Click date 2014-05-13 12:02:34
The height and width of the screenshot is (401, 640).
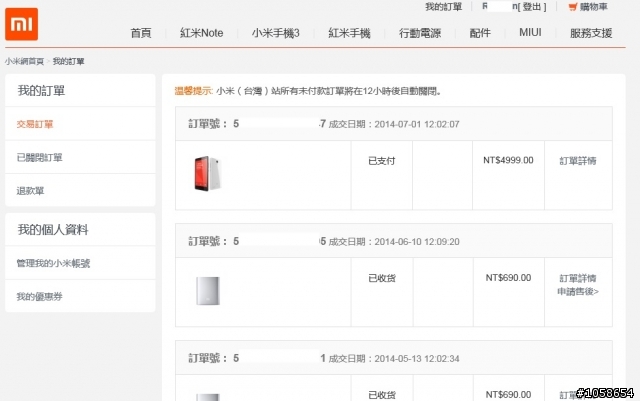pyautogui.click(x=417, y=359)
